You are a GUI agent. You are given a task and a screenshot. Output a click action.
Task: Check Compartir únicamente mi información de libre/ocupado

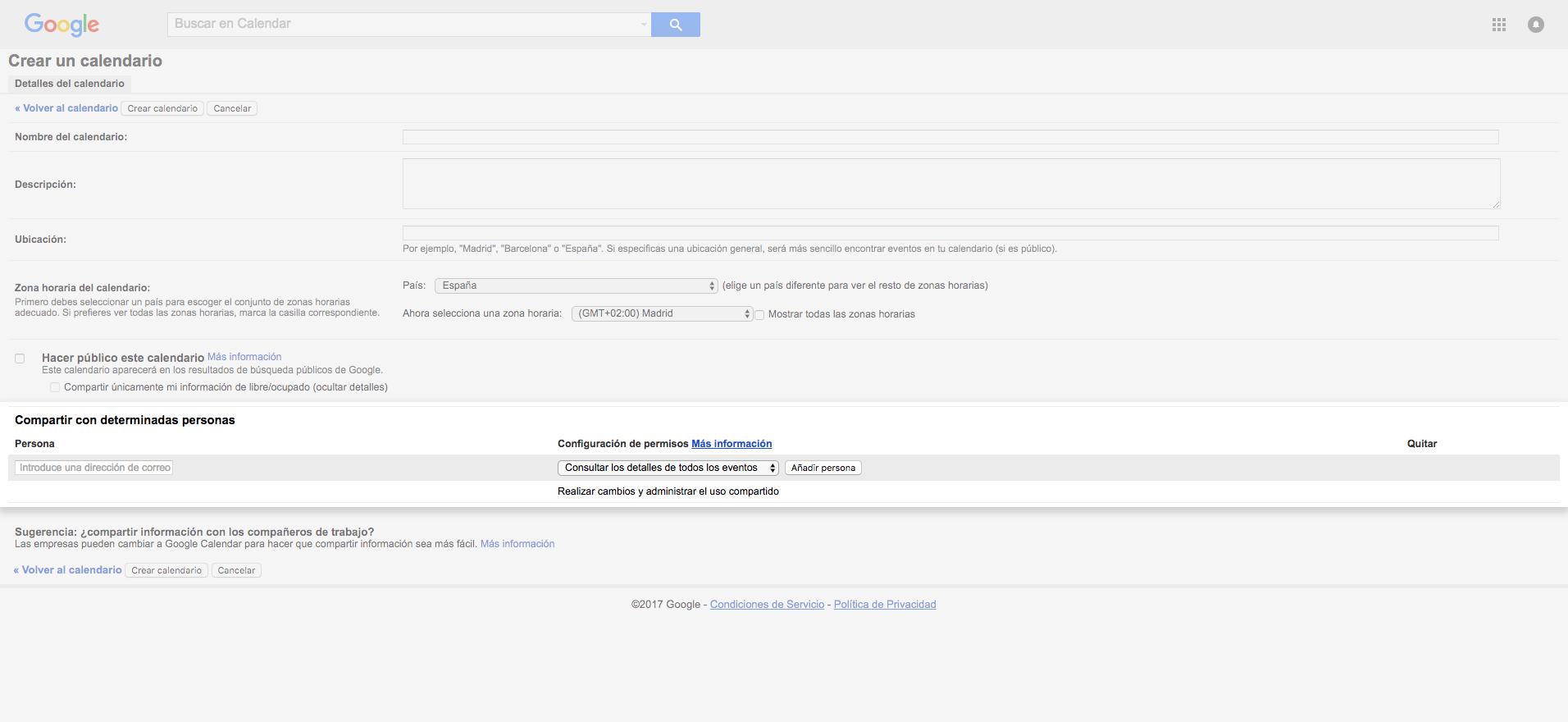(x=55, y=387)
